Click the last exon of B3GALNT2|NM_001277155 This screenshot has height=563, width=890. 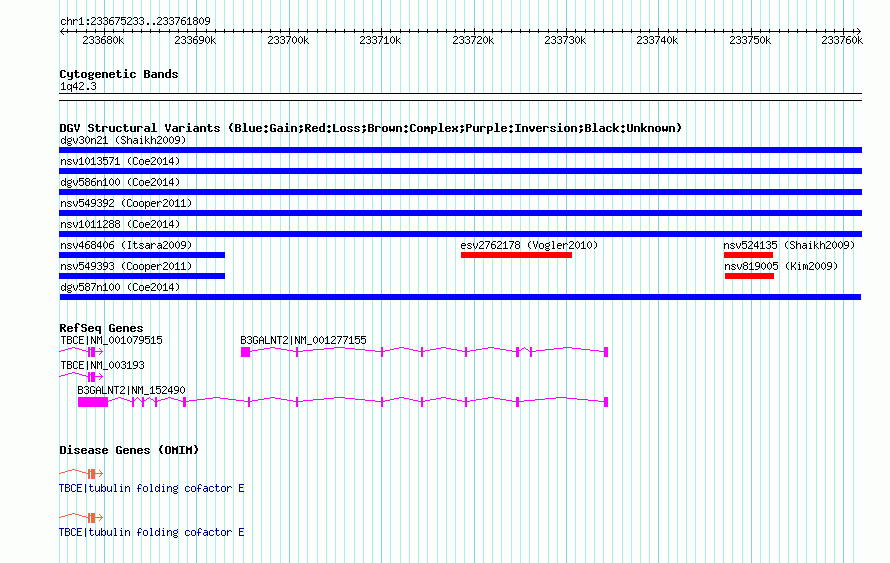click(x=606, y=352)
